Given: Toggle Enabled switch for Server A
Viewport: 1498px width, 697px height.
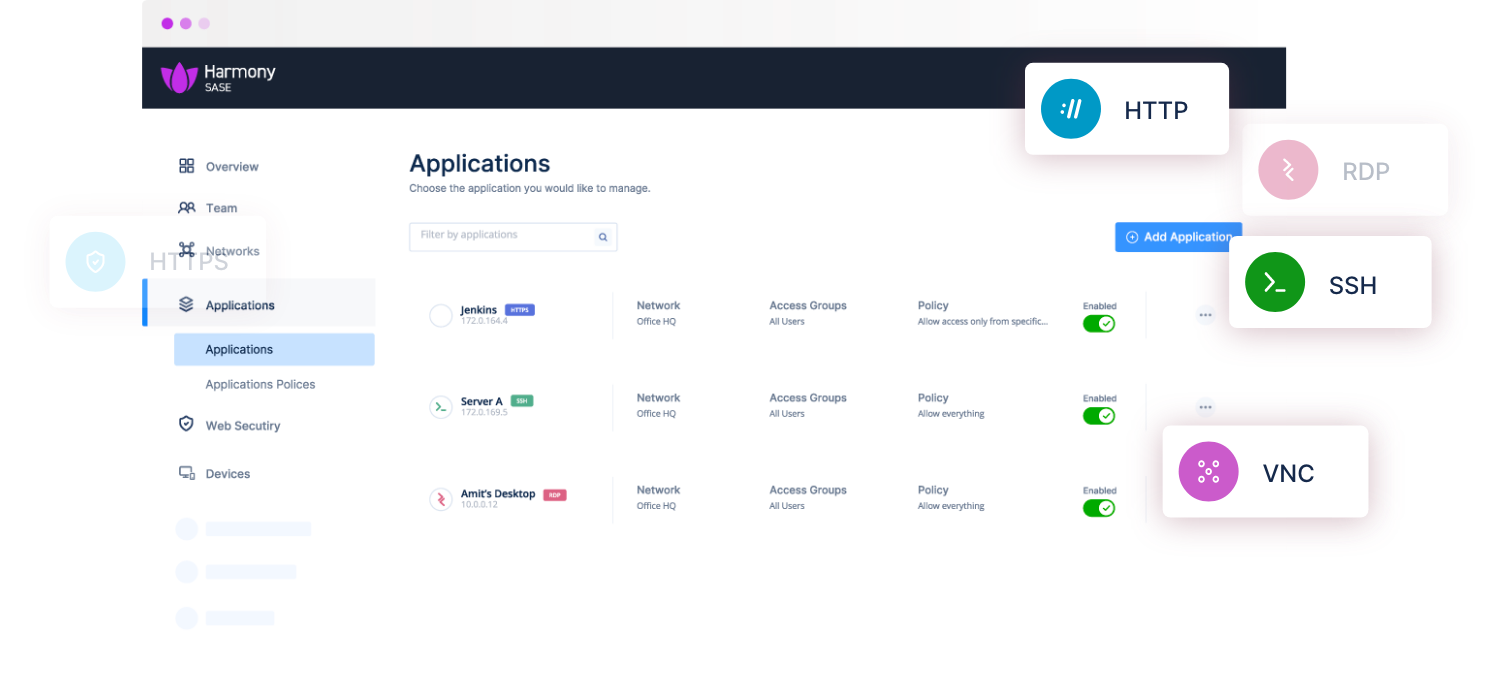Looking at the screenshot, I should point(1098,416).
